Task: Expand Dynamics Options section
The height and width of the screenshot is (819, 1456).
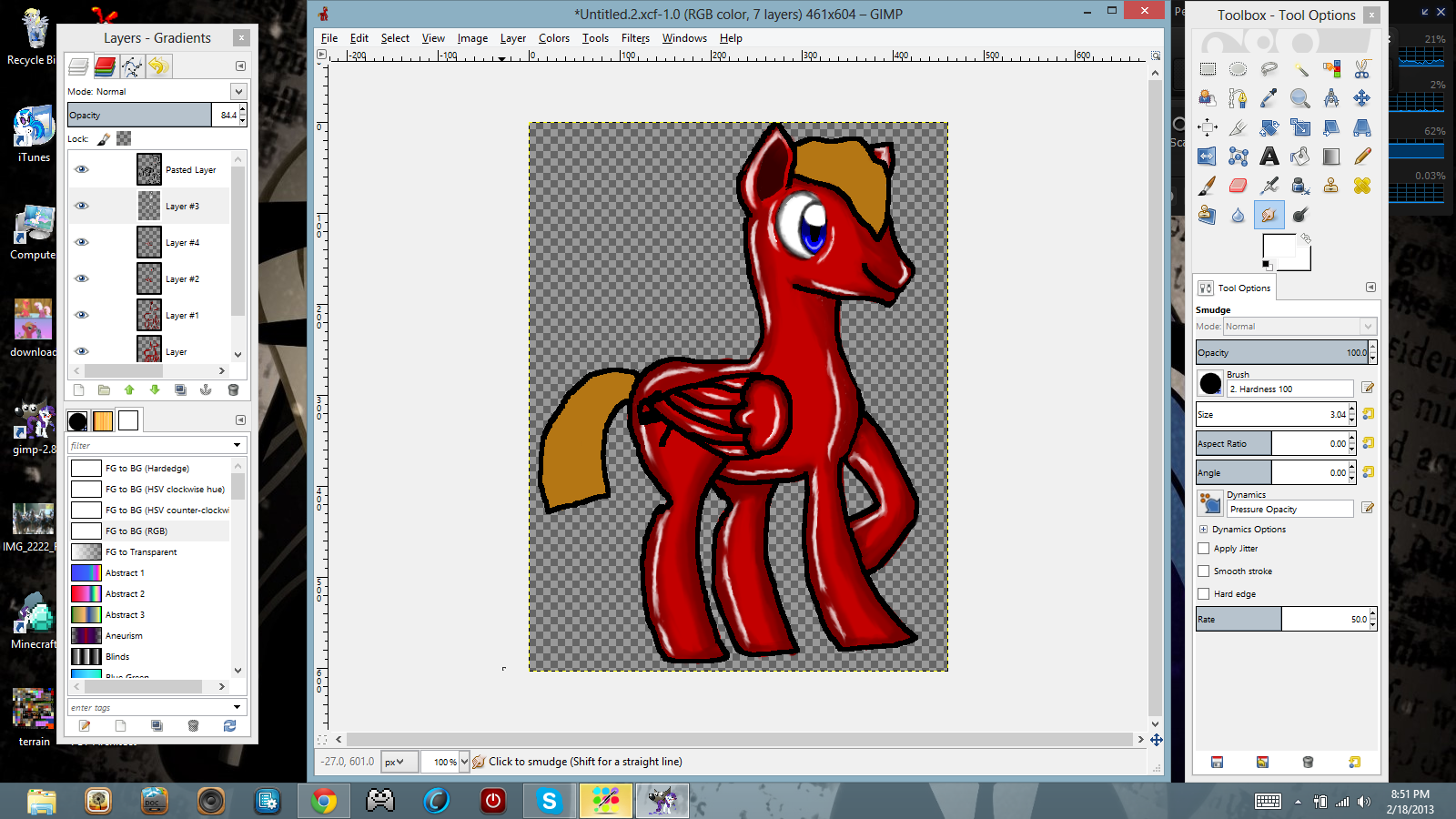Action: [1203, 529]
